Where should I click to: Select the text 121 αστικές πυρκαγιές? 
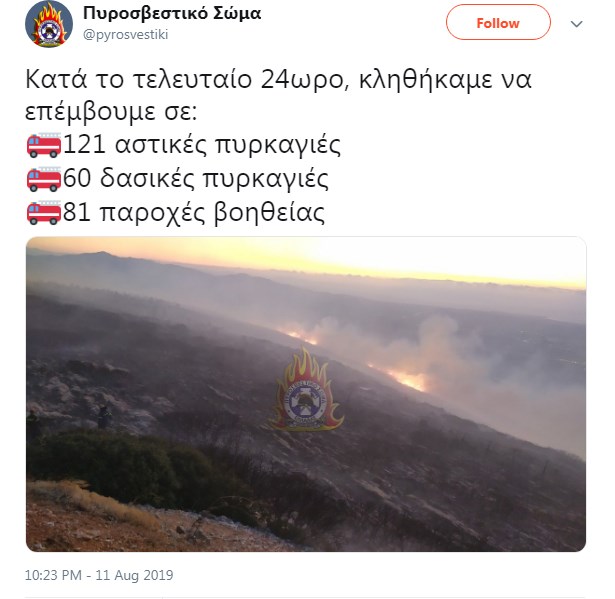coord(202,144)
